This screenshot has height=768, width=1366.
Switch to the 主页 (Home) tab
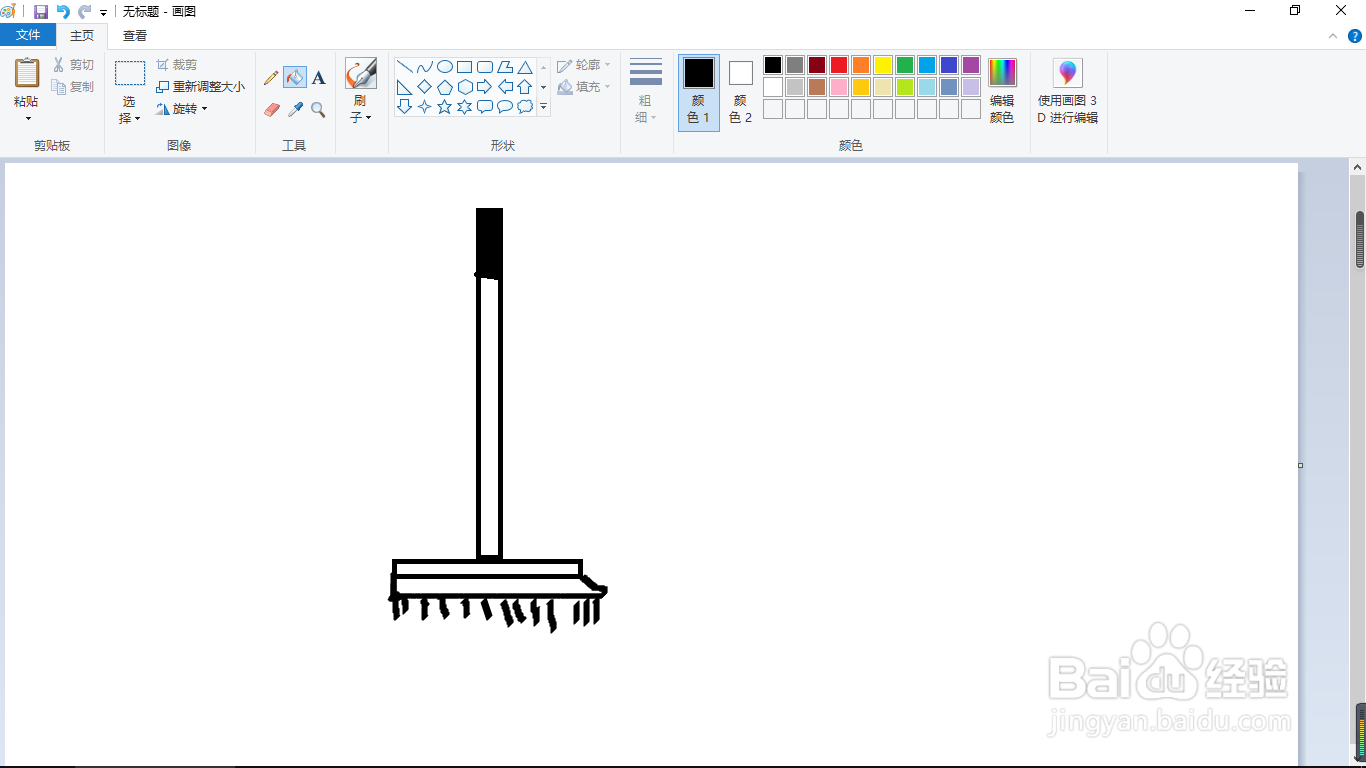click(82, 35)
